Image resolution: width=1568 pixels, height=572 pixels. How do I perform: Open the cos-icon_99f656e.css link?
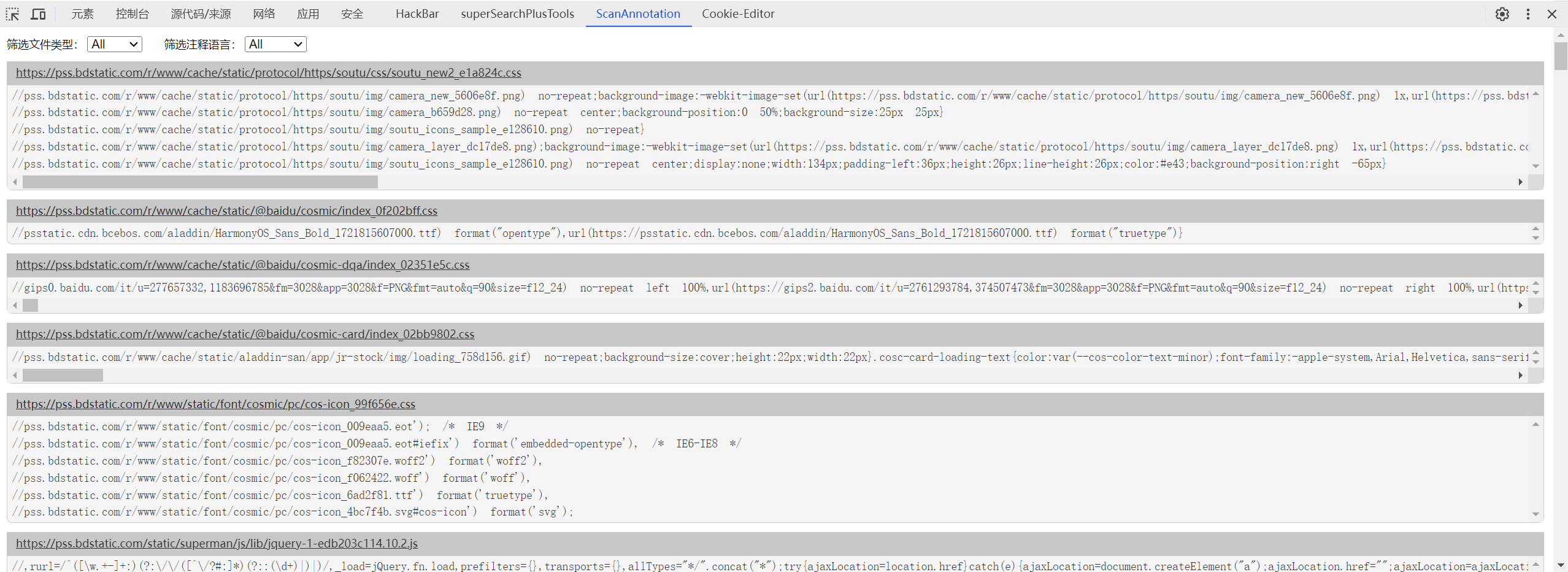pyautogui.click(x=215, y=404)
